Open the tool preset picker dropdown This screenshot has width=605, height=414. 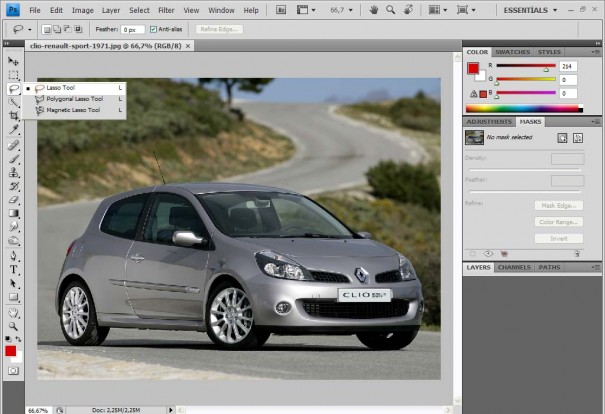coord(30,29)
